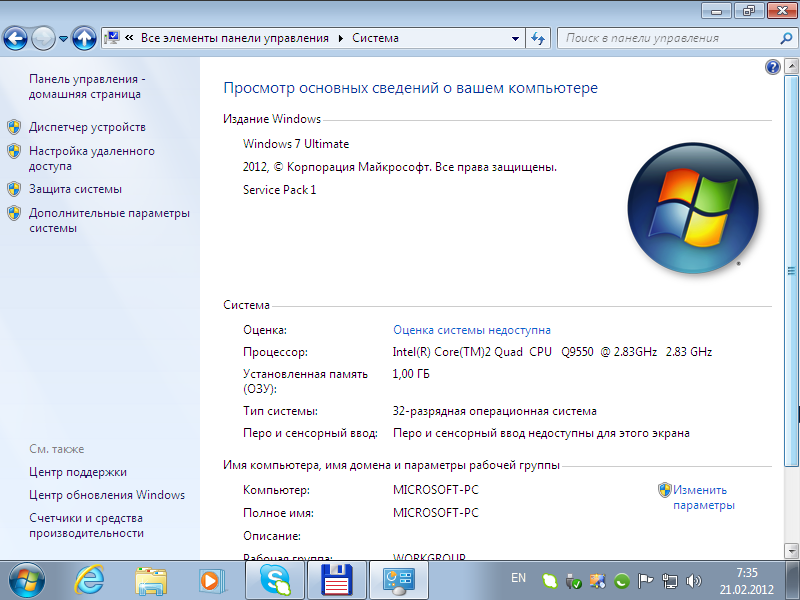Click the vertical scrollbar down arrow

(791, 551)
